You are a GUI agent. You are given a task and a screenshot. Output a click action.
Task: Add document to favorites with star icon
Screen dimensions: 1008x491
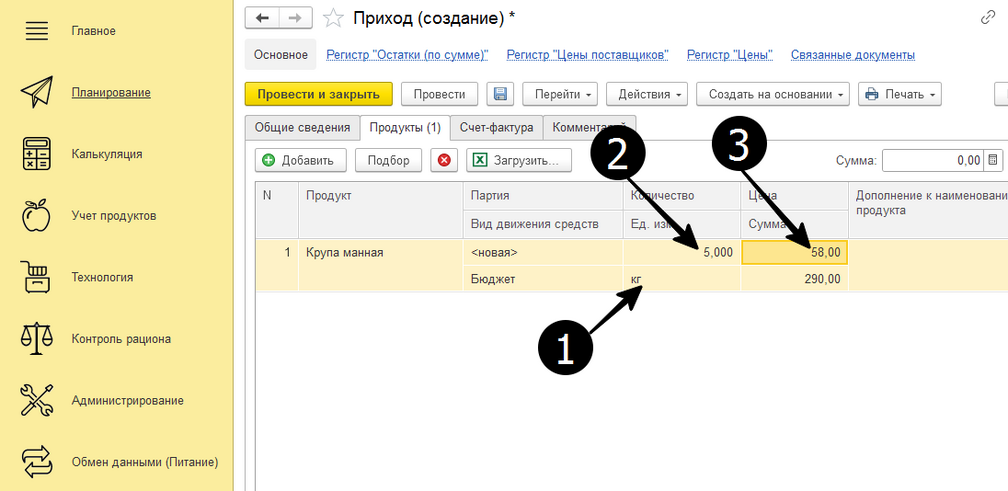[x=335, y=18]
